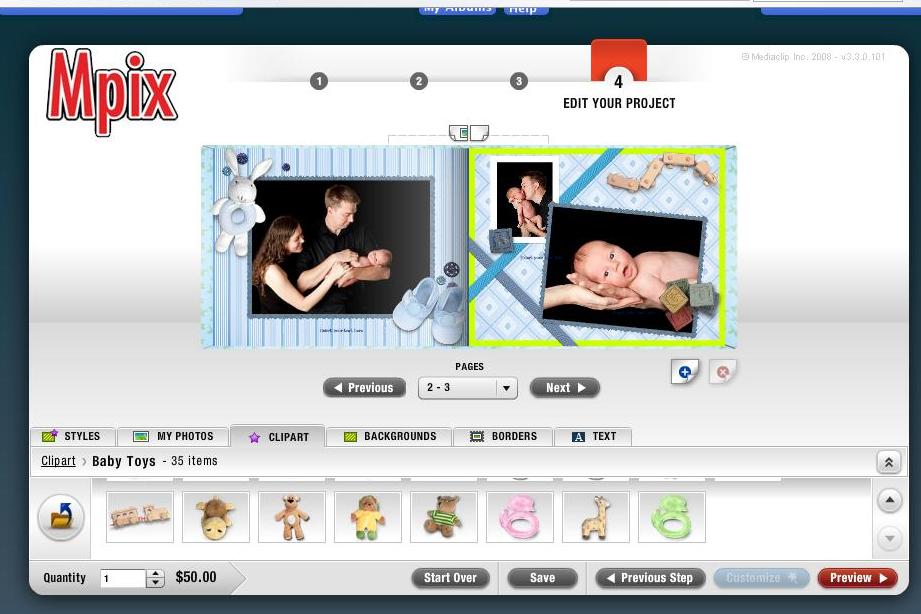Select the wooden train clipart
The image size is (921, 614).
click(140, 517)
